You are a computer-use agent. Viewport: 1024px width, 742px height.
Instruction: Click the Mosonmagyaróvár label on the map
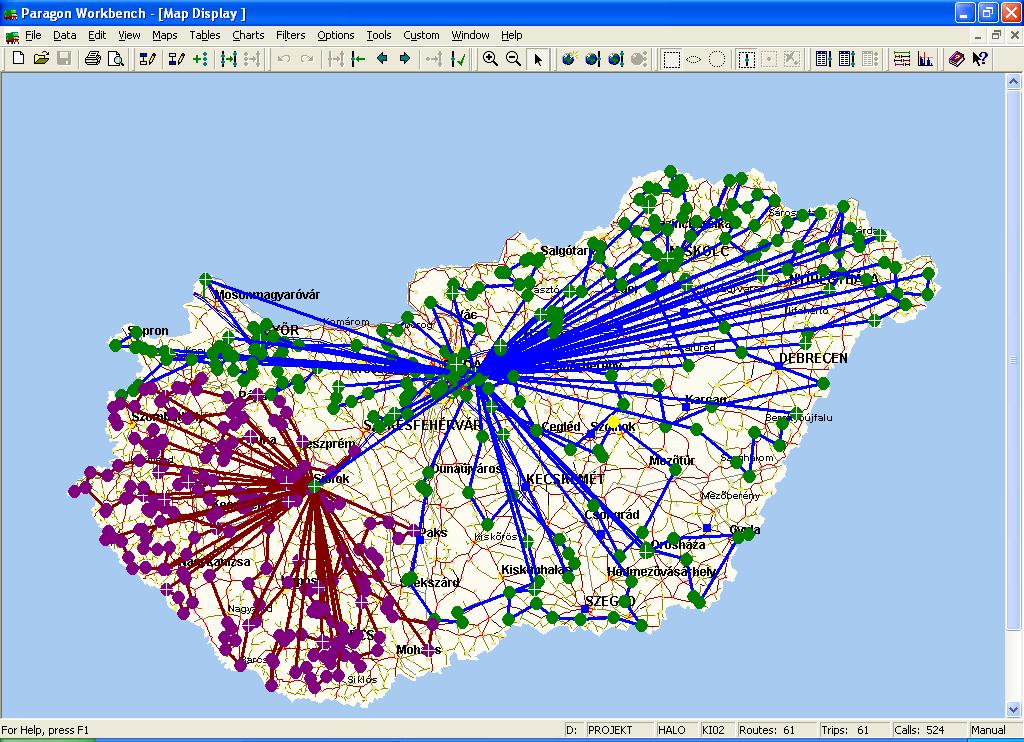pos(268,295)
